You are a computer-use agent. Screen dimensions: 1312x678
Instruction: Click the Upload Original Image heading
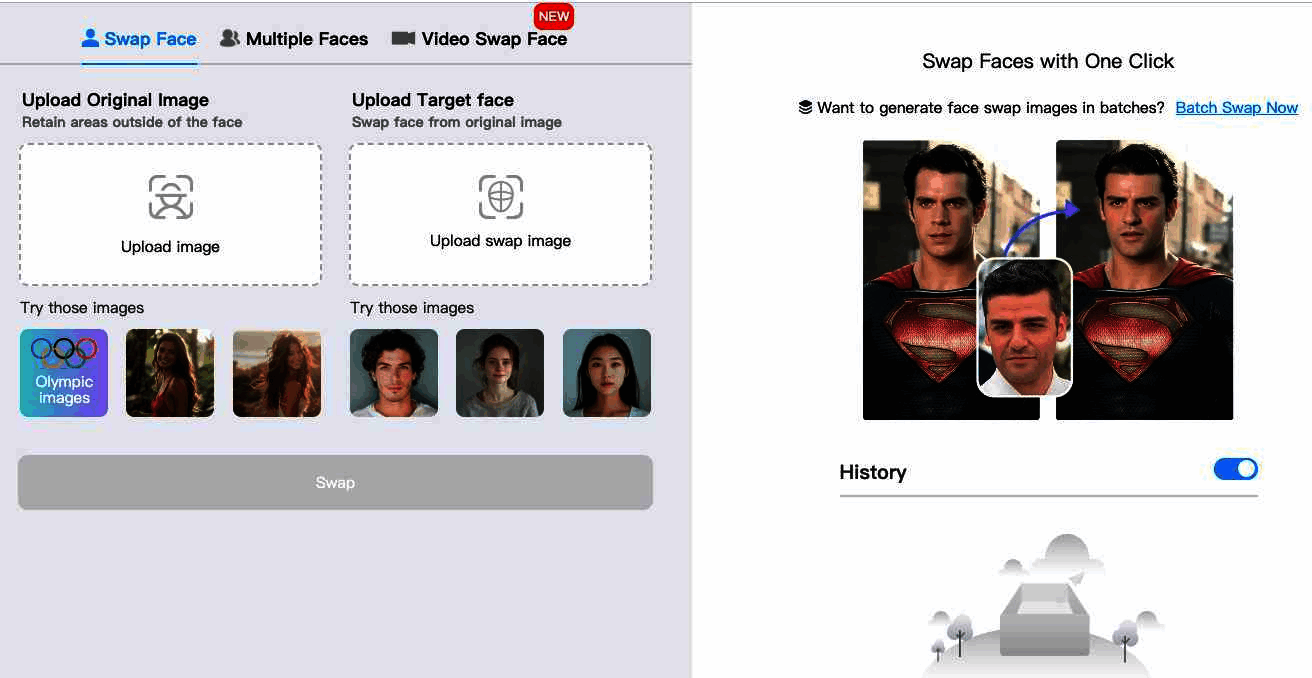(x=116, y=100)
